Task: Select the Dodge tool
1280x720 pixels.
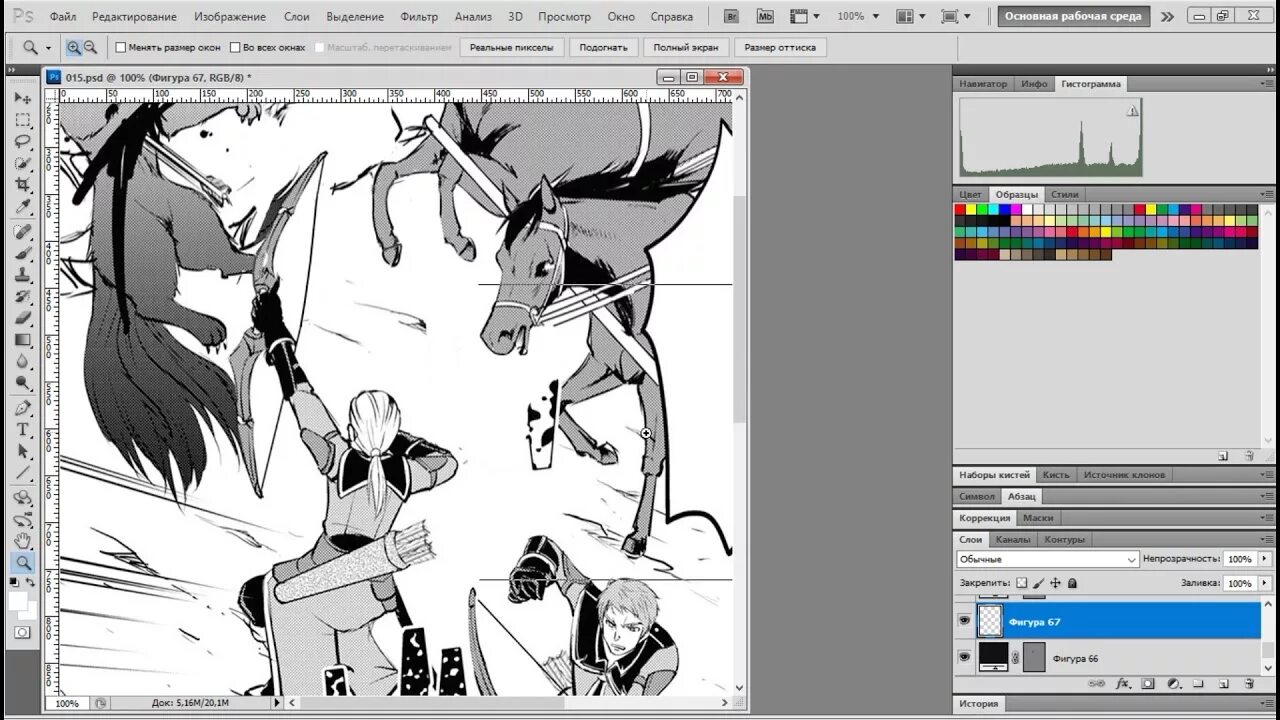Action: [x=23, y=384]
